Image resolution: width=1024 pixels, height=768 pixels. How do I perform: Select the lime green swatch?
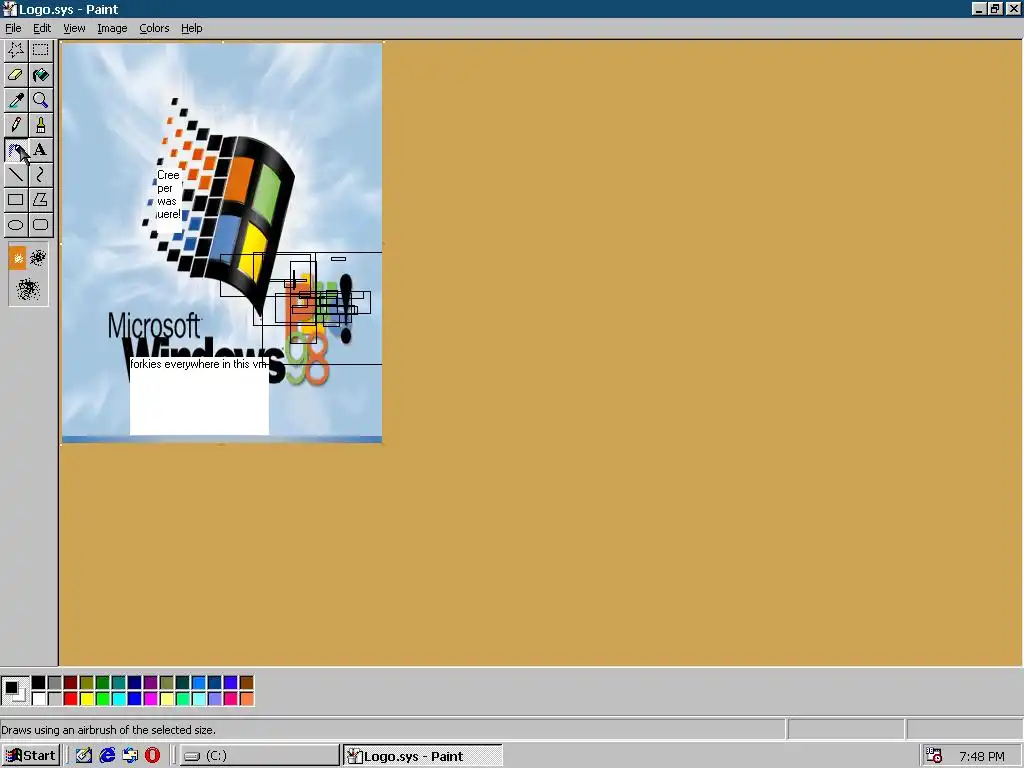click(103, 699)
